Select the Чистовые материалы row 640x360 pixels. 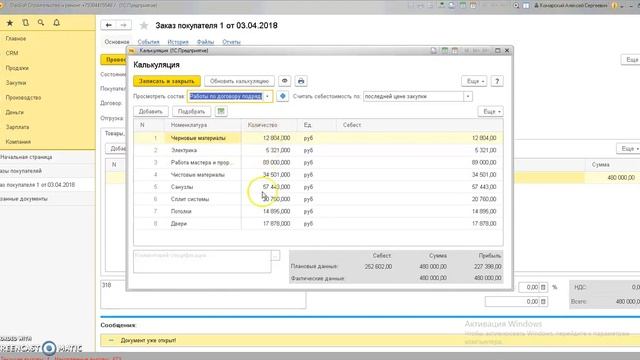[318, 175]
